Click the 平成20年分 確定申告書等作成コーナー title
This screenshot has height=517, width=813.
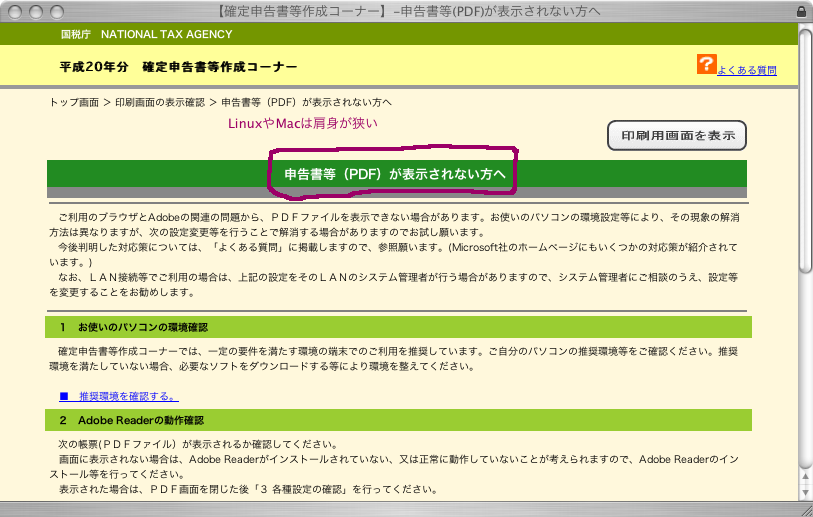pos(178,67)
